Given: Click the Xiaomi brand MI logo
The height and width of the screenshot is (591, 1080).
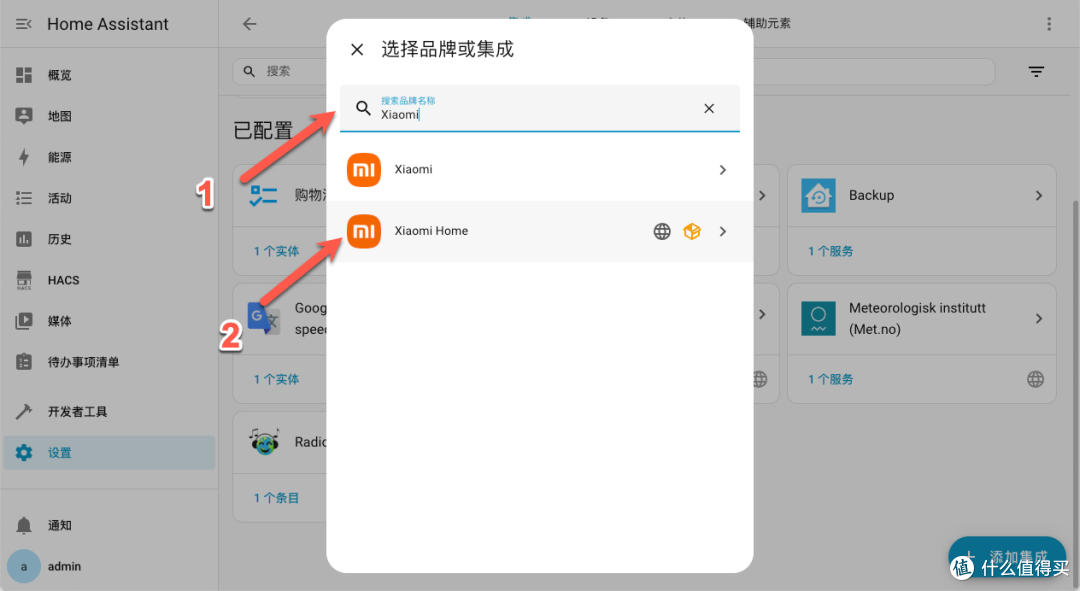Looking at the screenshot, I should (364, 169).
